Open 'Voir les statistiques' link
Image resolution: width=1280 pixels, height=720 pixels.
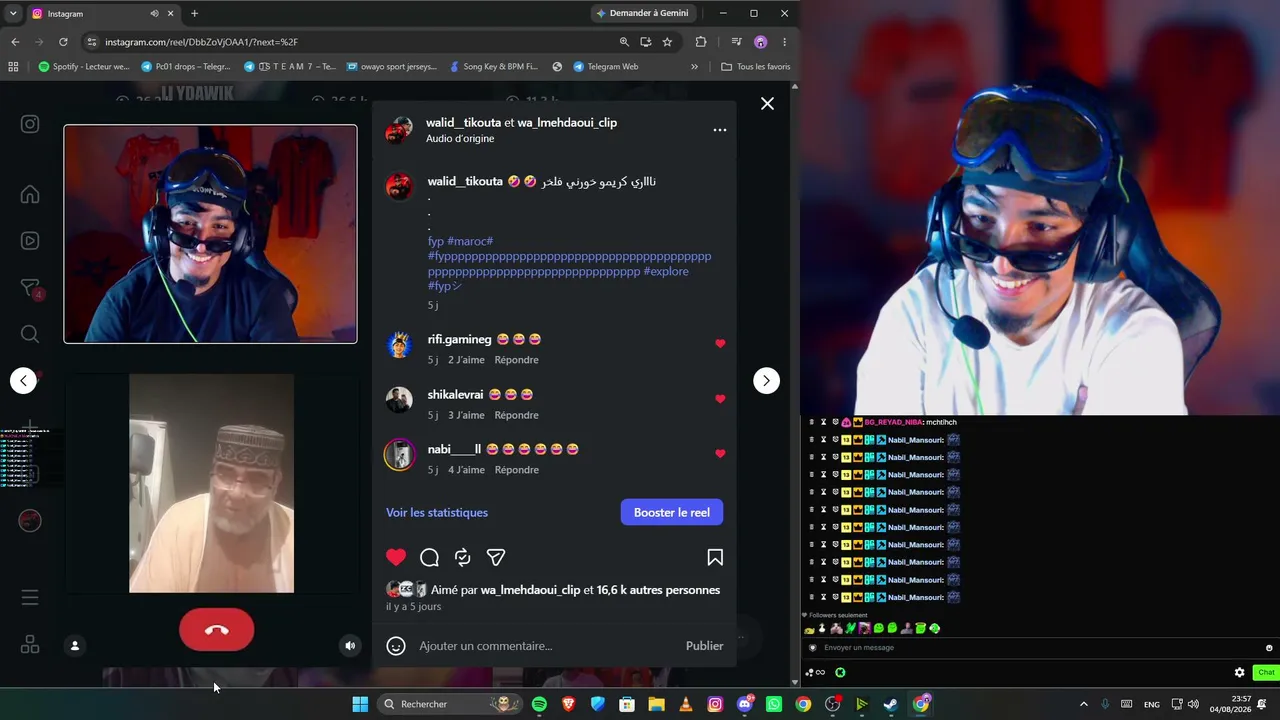pyautogui.click(x=437, y=512)
